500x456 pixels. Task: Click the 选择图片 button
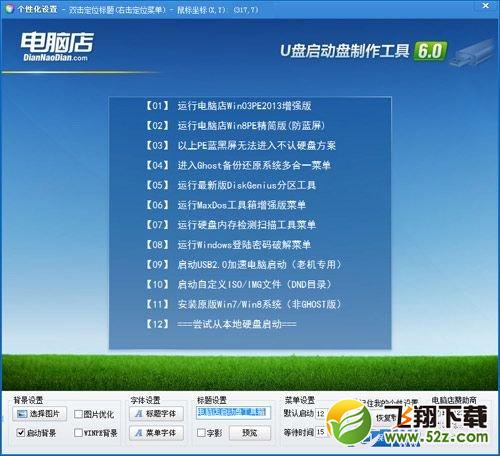(39, 414)
